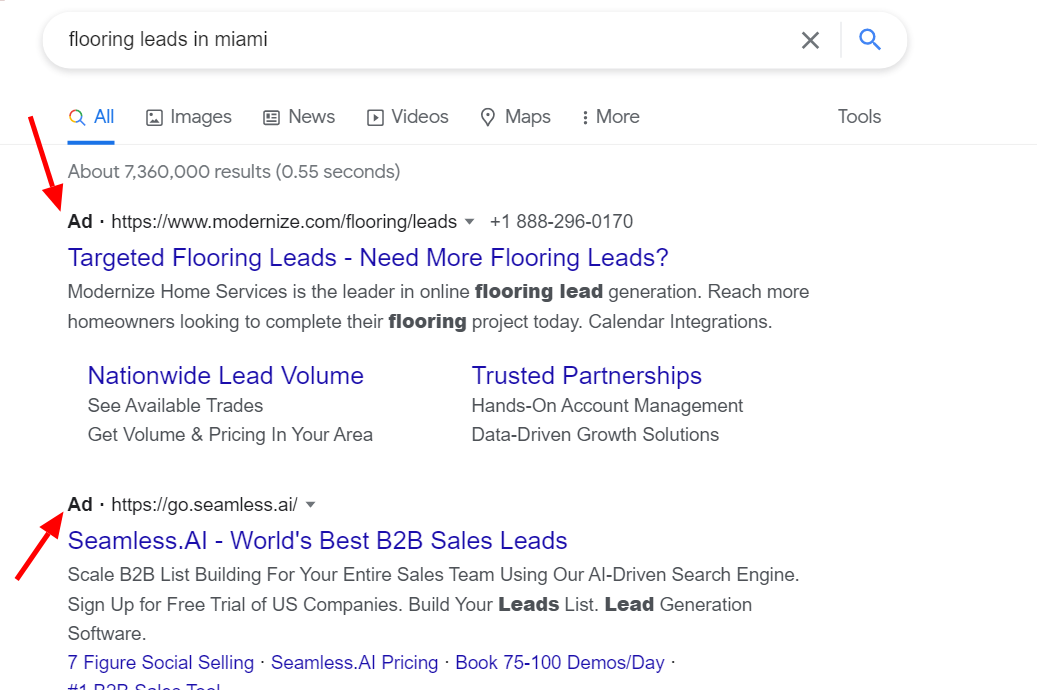1037x690 pixels.
Task: Switch to the News tab
Action: pos(299,117)
